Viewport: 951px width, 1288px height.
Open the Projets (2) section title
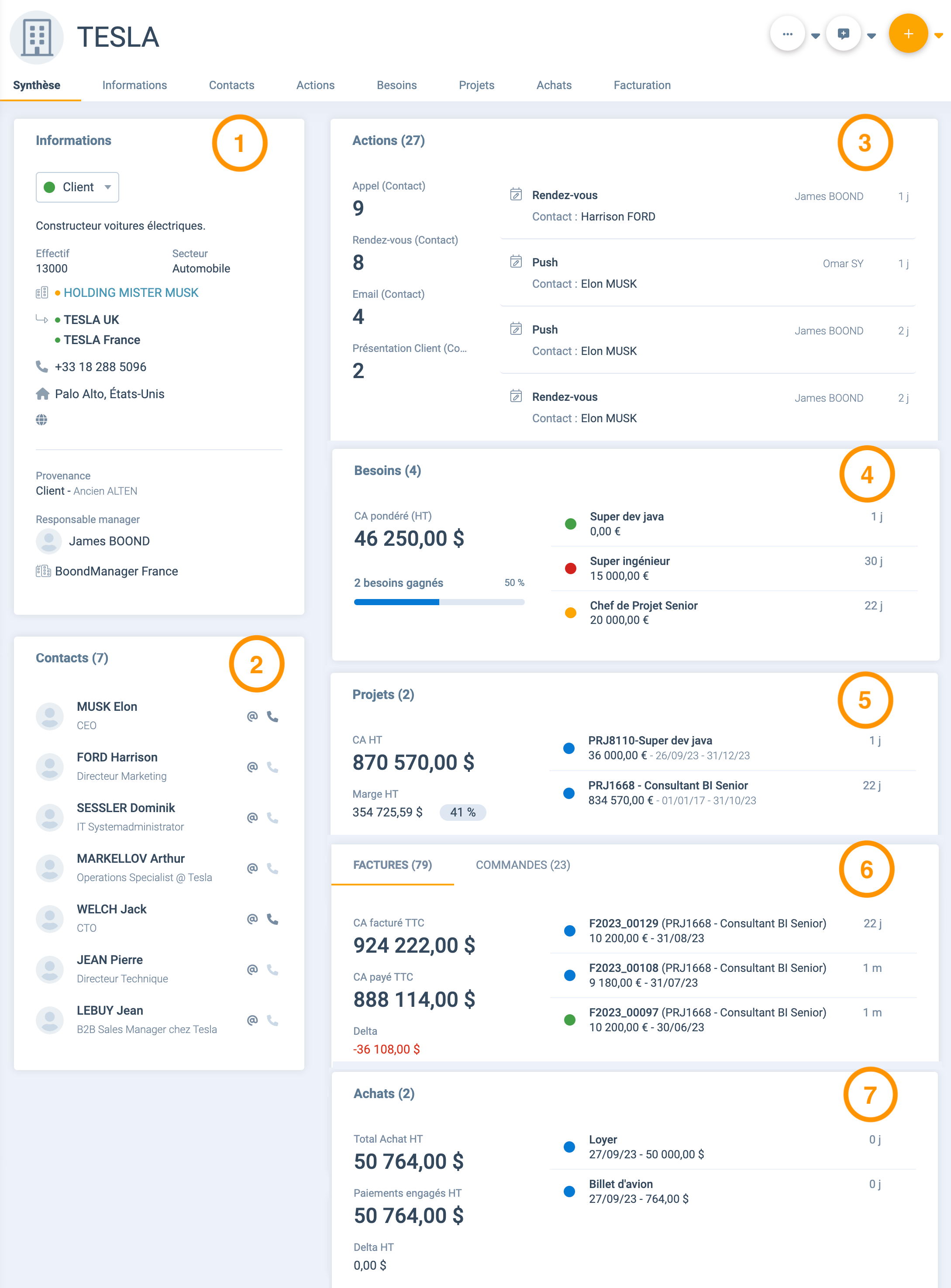(383, 695)
